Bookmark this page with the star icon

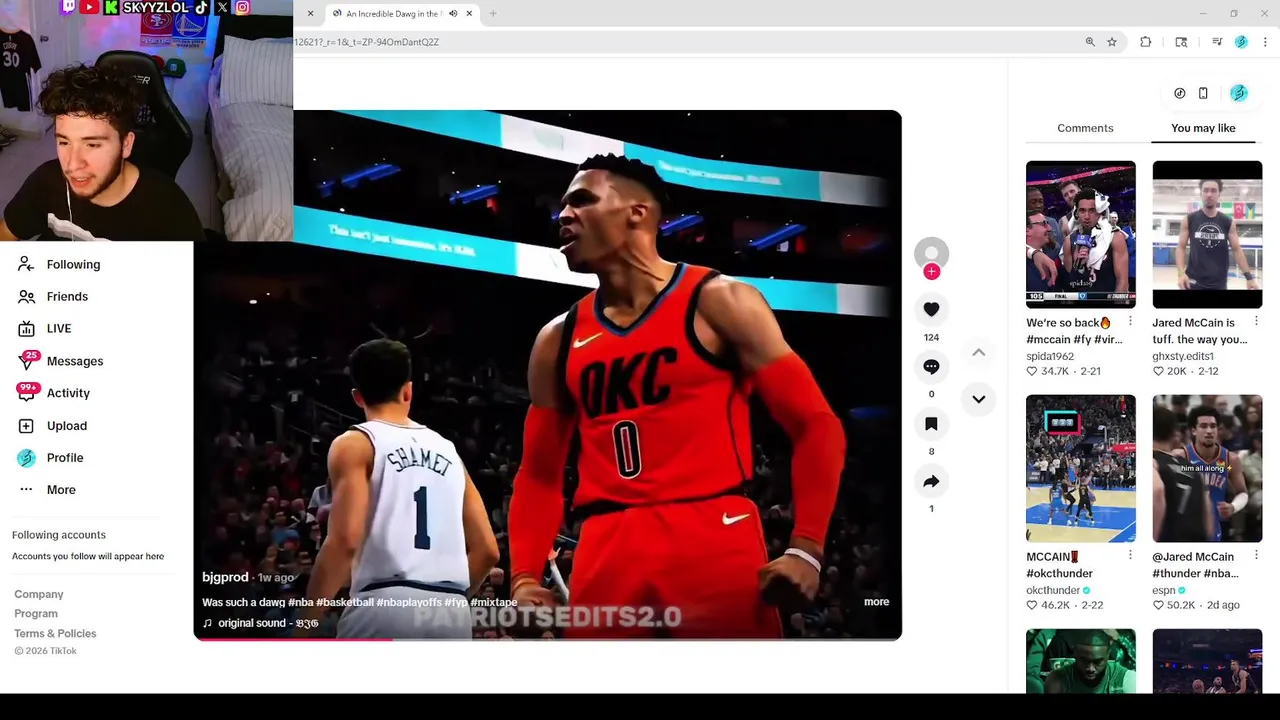[x=1111, y=42]
